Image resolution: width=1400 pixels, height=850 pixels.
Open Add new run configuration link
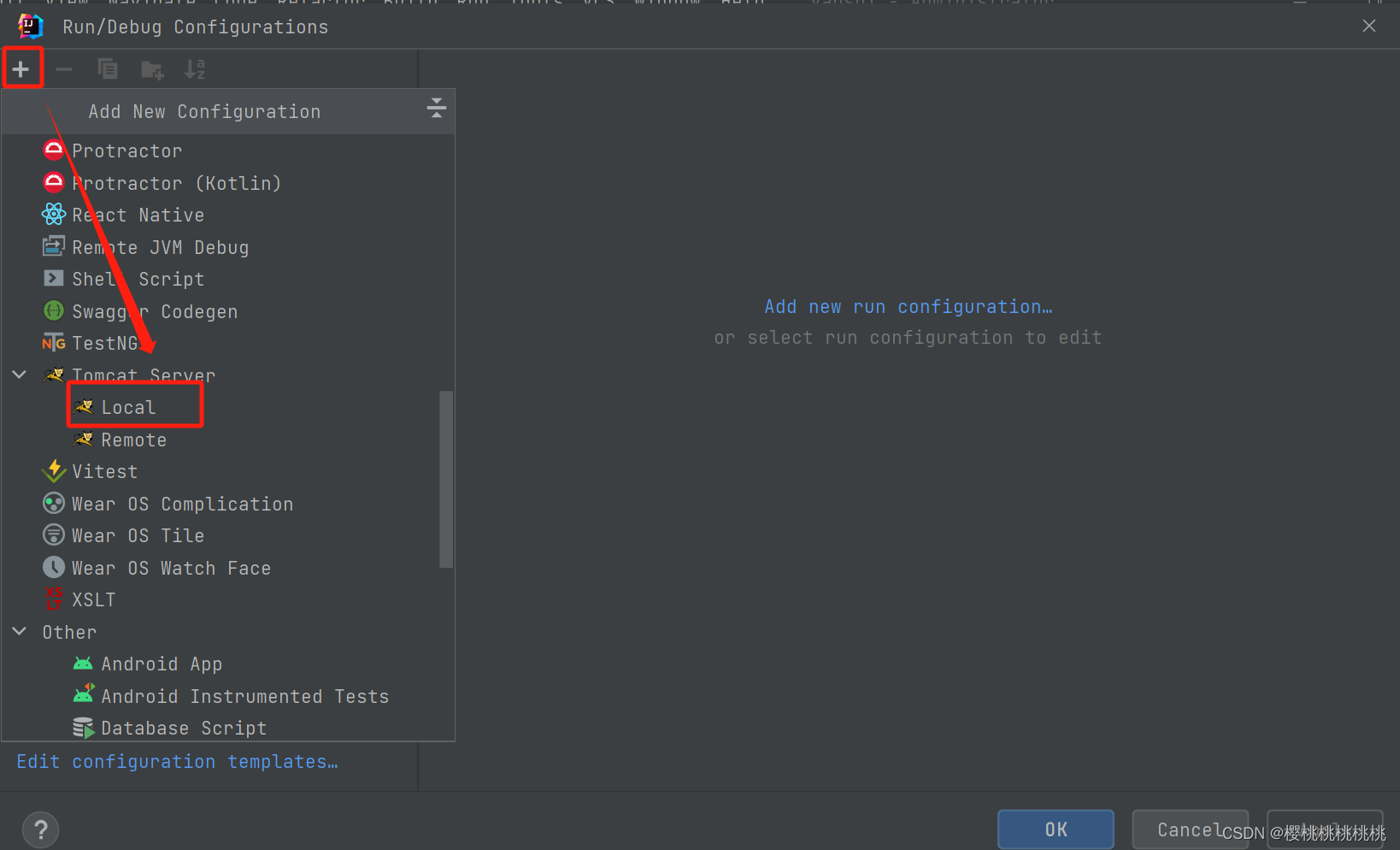[909, 306]
